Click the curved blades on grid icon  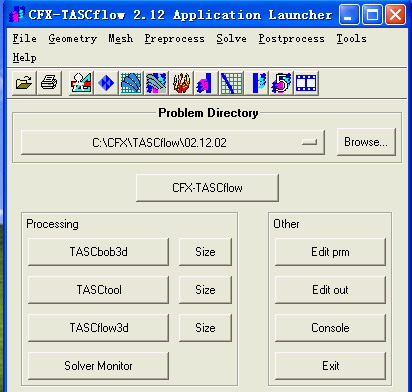(x=131, y=83)
